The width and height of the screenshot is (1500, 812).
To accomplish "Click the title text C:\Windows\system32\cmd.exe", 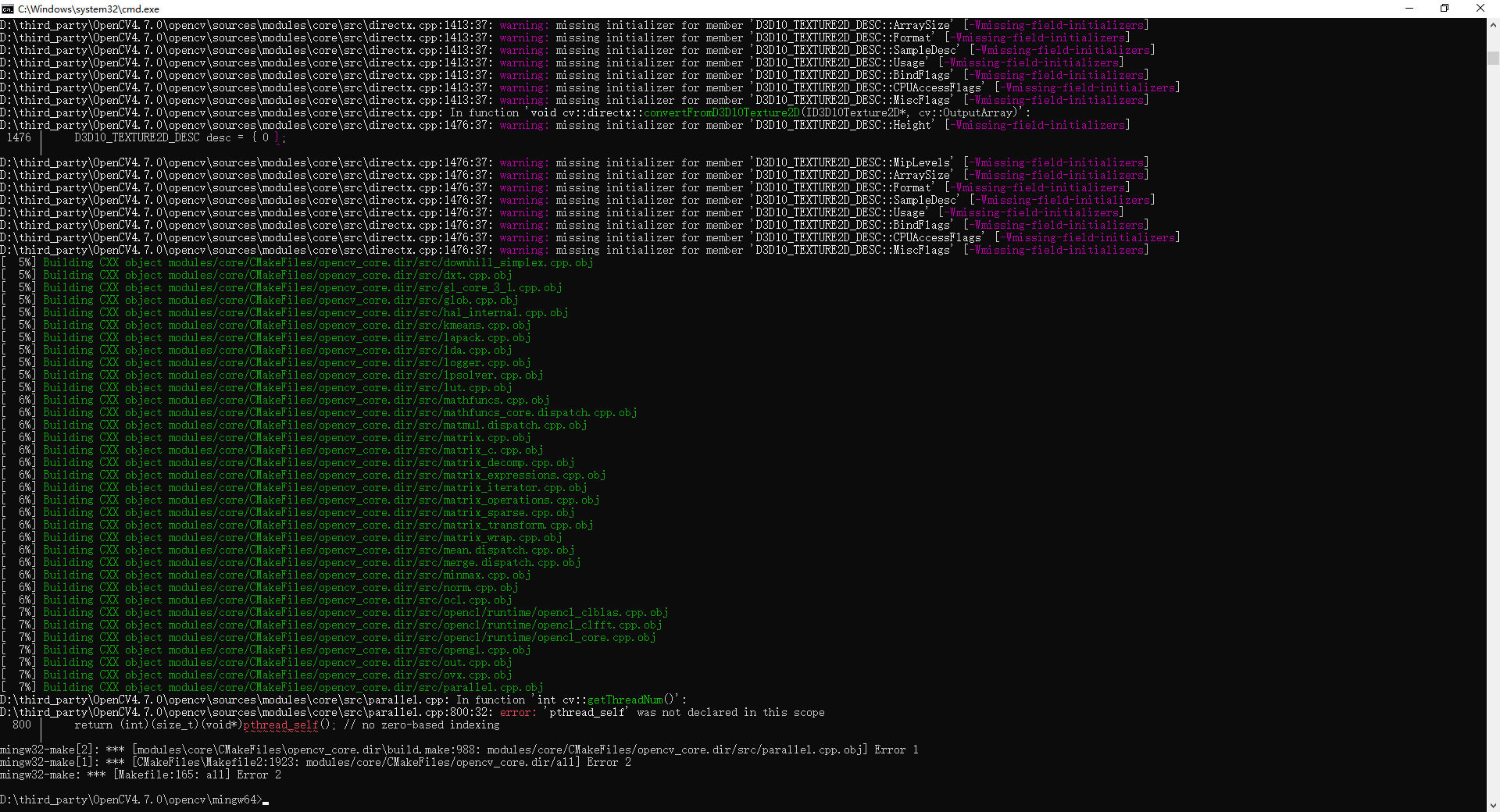I will 88,9.
